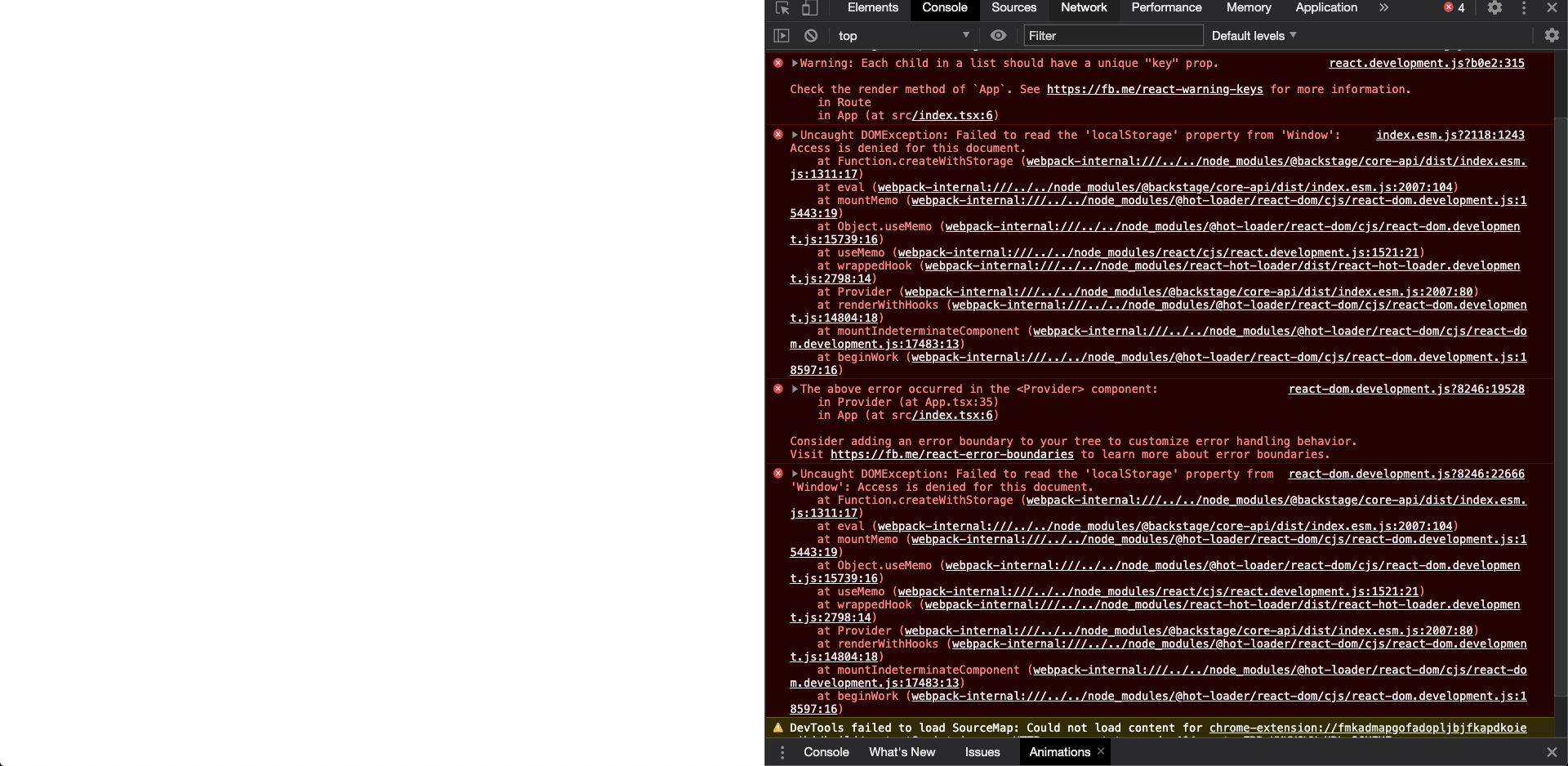Toggle the device toolbar icon
This screenshot has width=1568, height=766.
click(808, 8)
